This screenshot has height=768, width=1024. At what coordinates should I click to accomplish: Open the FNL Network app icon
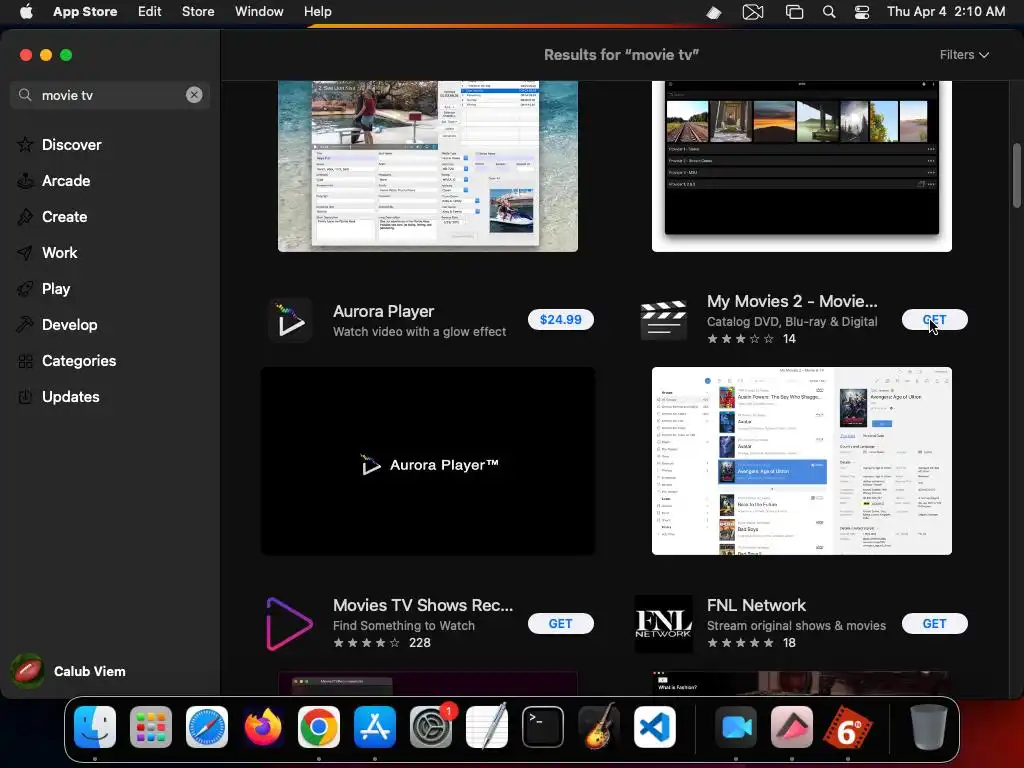664,624
